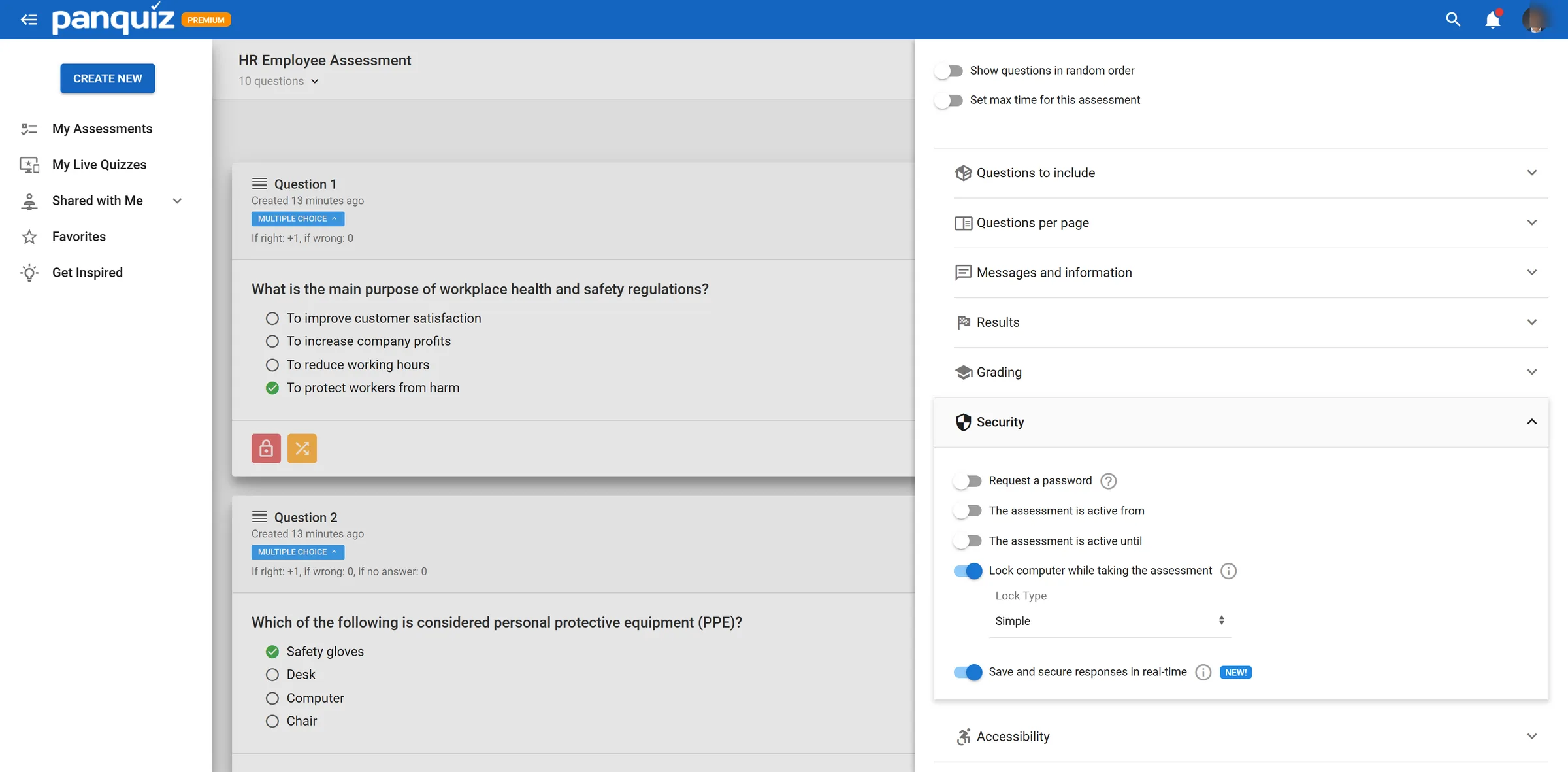Screen dimensions: 1568x772
Task: Open Question 2 MULTIPLE CHOICE type dropdown
Action: (298, 552)
